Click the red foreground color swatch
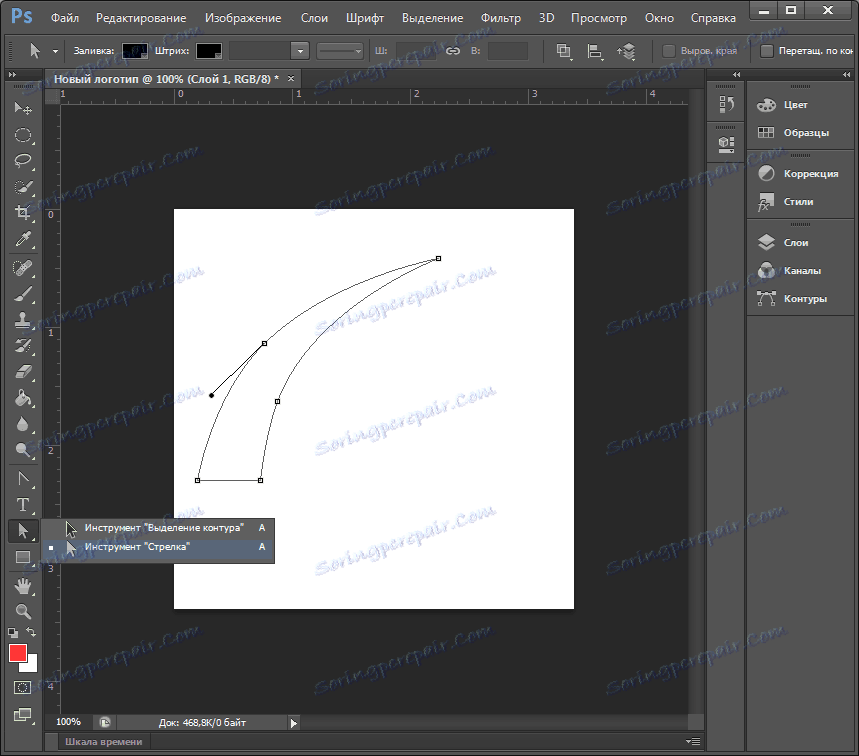This screenshot has height=756, width=859. 18,653
